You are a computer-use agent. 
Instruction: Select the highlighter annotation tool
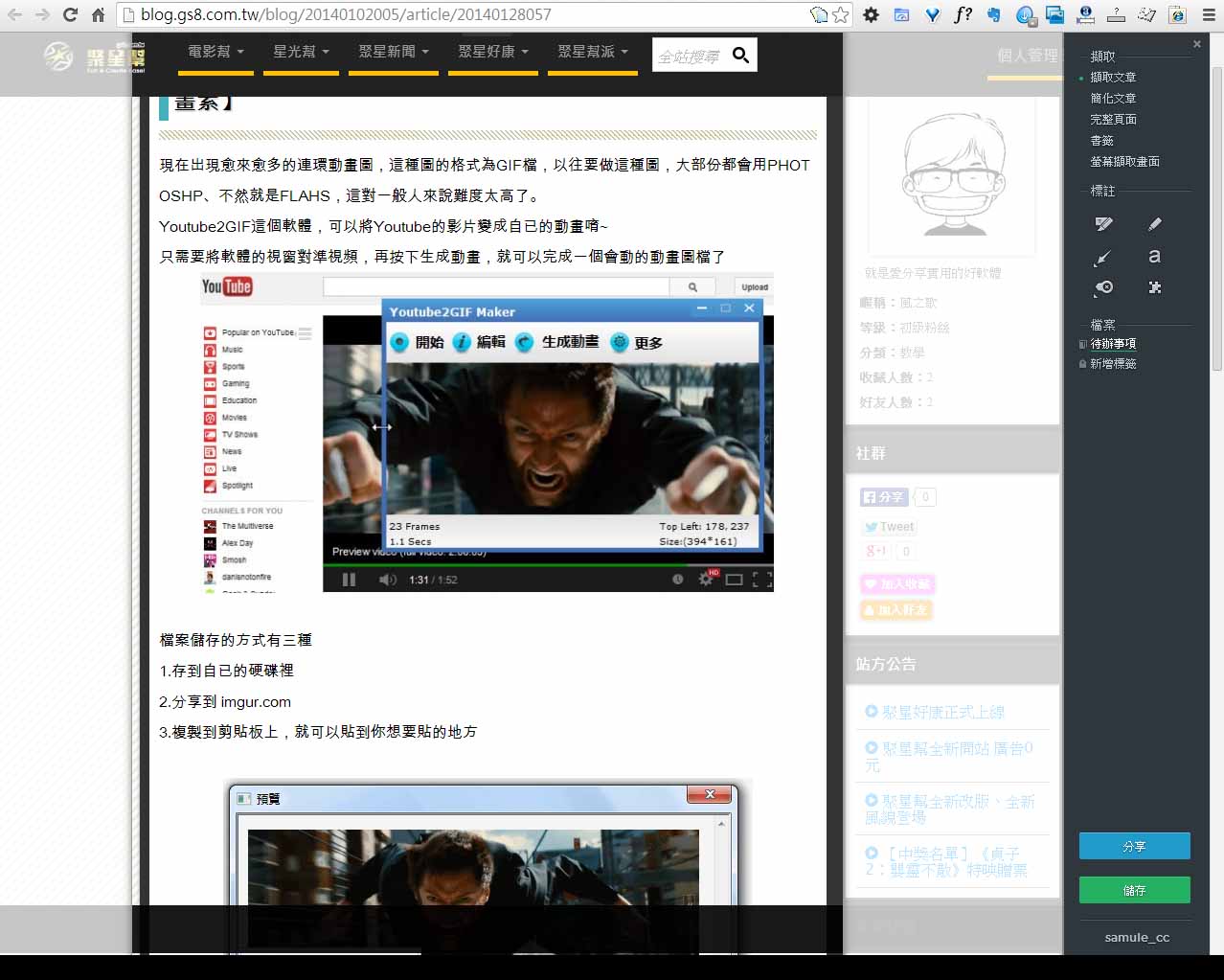1103,223
